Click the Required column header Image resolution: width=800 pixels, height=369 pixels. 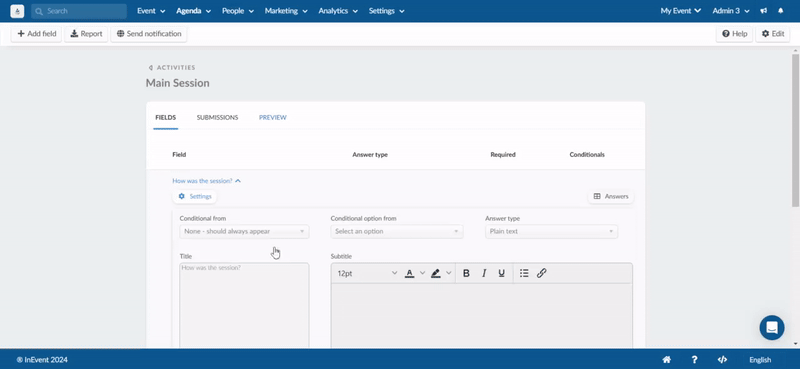click(x=503, y=155)
